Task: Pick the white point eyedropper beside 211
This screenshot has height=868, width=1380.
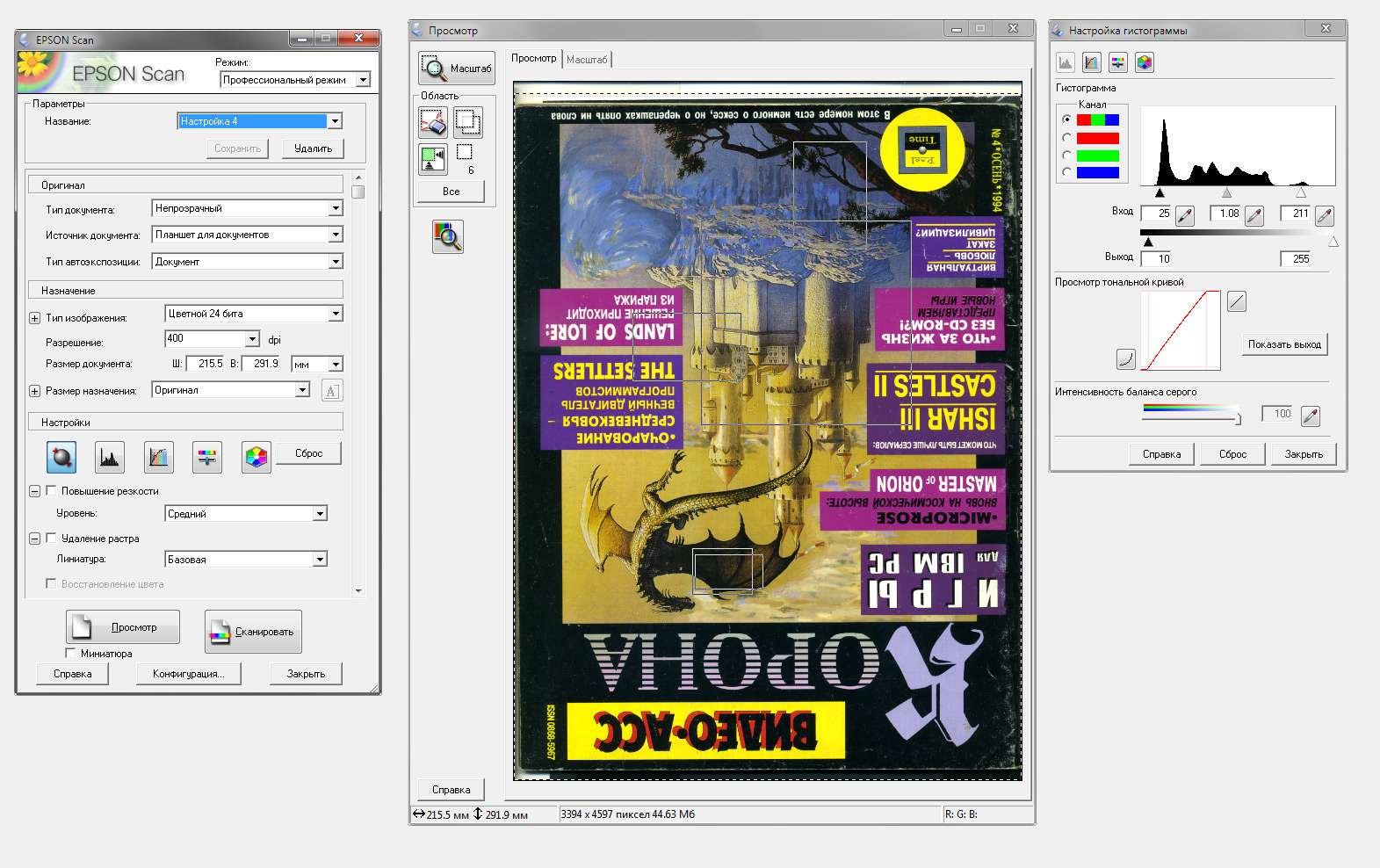Action: pyautogui.click(x=1325, y=215)
